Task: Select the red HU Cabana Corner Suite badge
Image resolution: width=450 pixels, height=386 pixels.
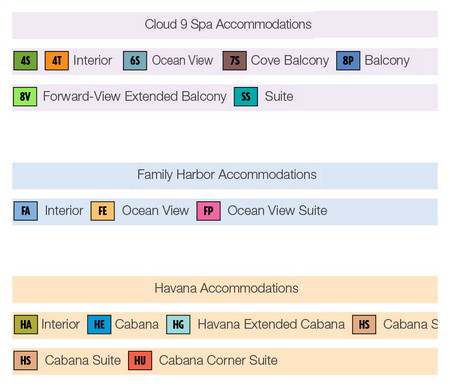Action: 140,361
